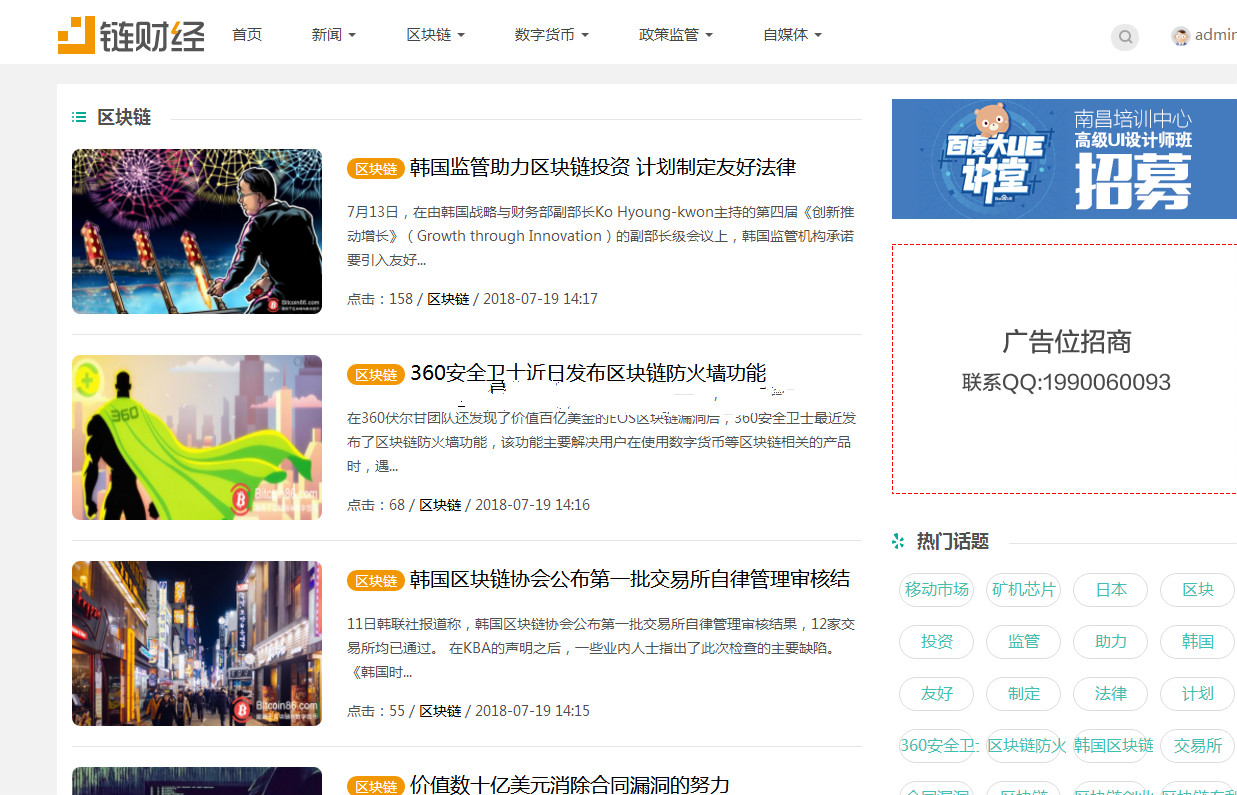Select the 制定 hot topic tag
The width and height of the screenshot is (1237, 795).
[1024, 694]
